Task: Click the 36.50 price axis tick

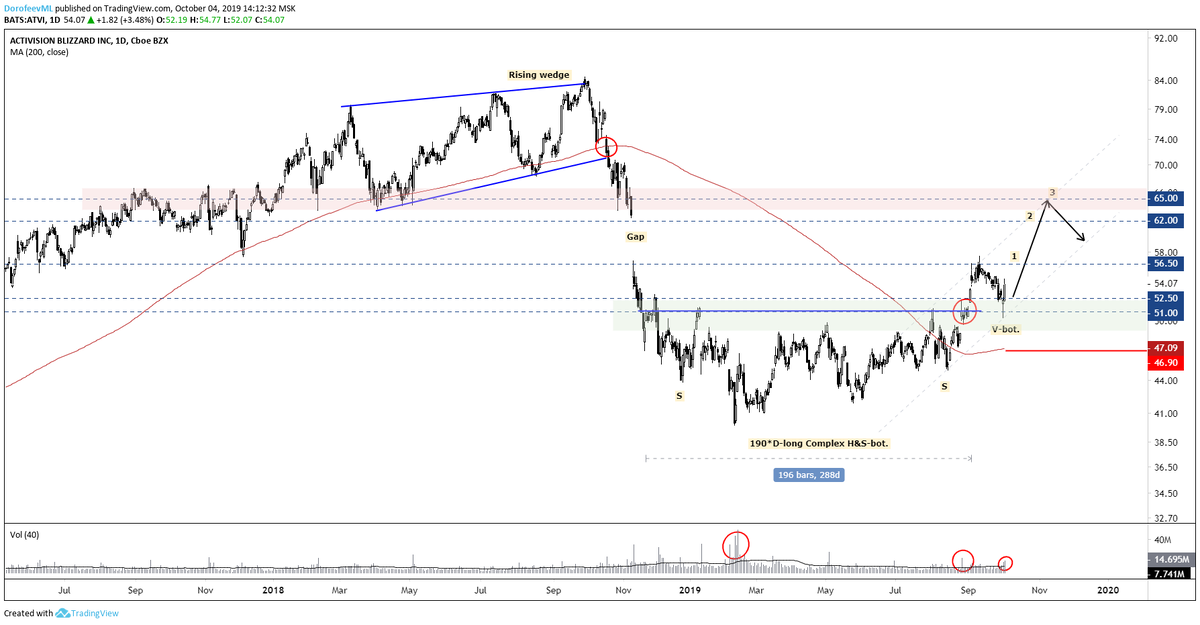Action: 1164,466
